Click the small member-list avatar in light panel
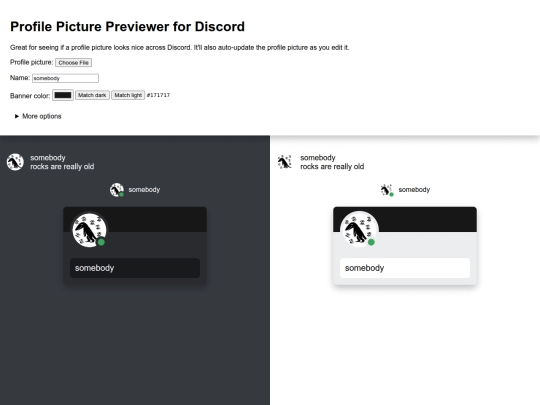The height and width of the screenshot is (405, 540). coord(387,190)
